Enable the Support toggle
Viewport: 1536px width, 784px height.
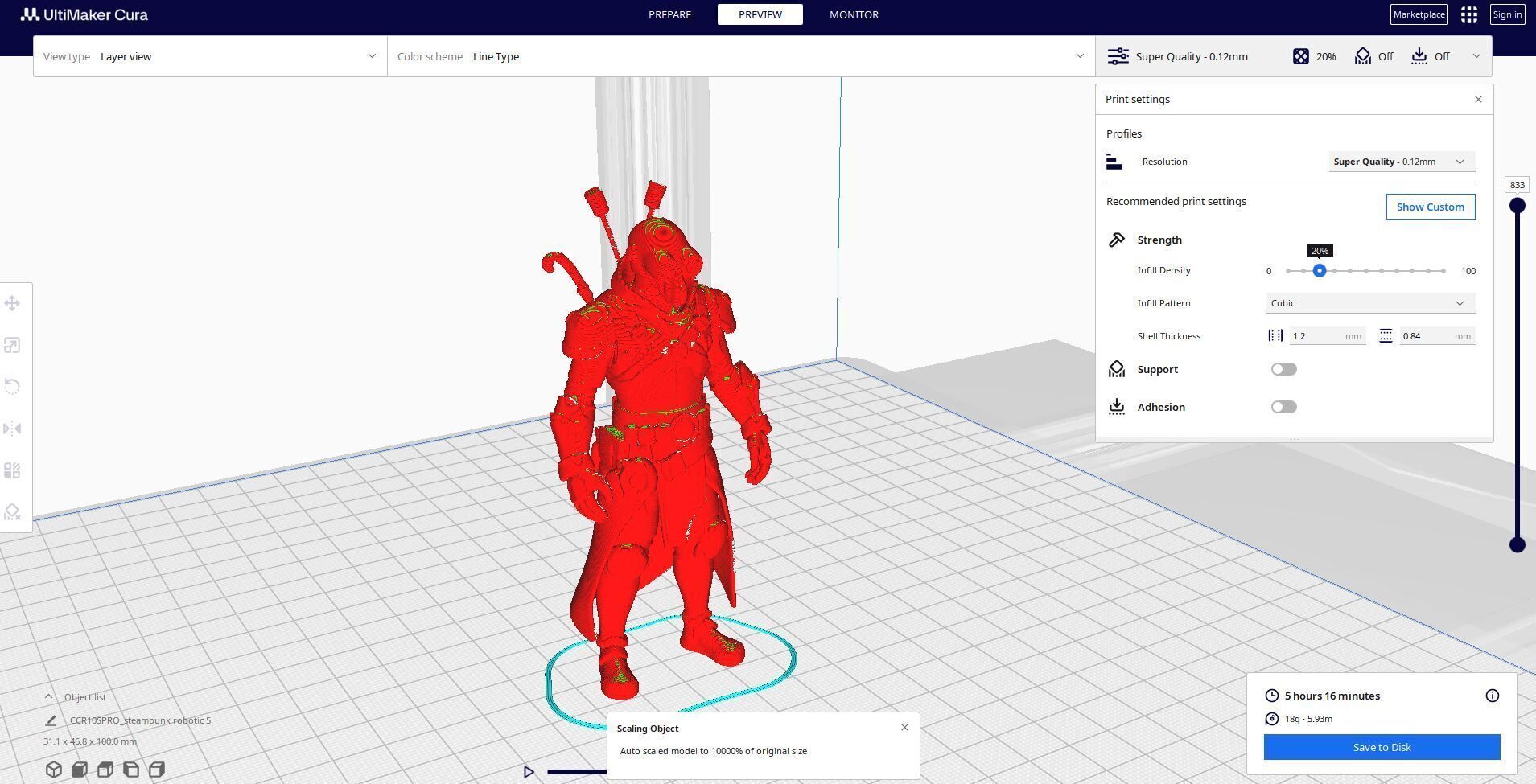[x=1284, y=369]
